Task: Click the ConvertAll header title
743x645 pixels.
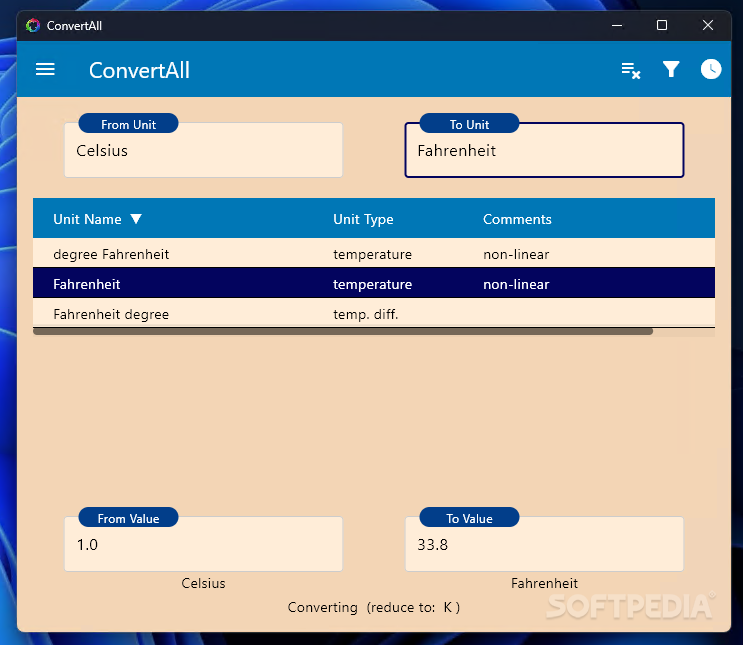Action: [x=139, y=70]
